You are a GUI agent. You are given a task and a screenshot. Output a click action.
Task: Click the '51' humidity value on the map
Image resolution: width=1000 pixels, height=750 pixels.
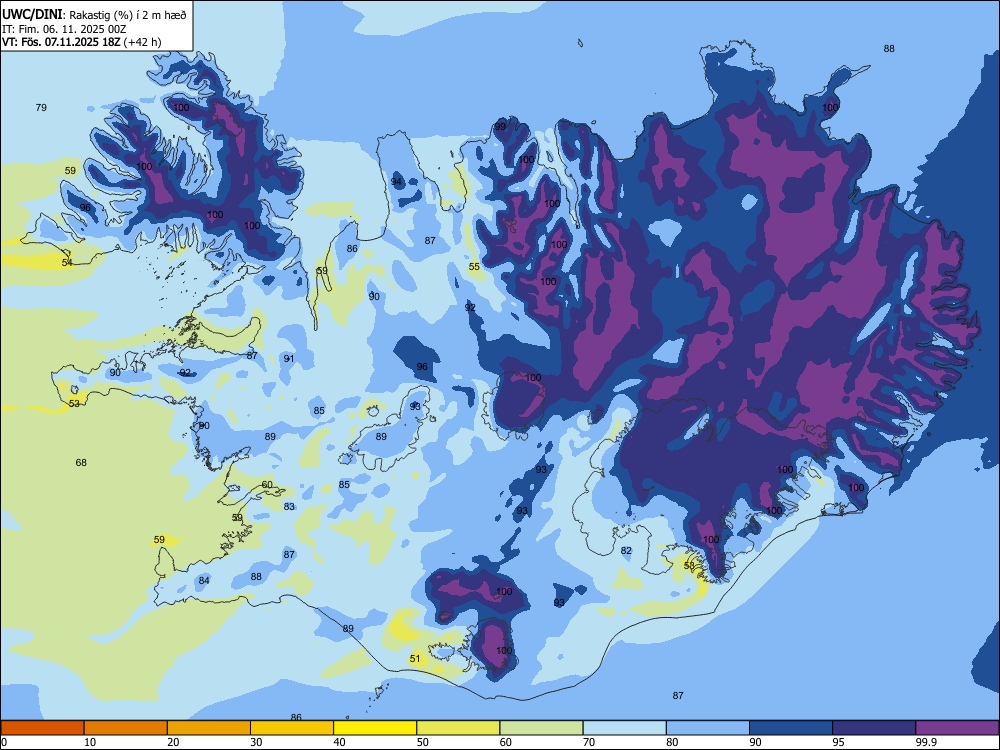415,659
